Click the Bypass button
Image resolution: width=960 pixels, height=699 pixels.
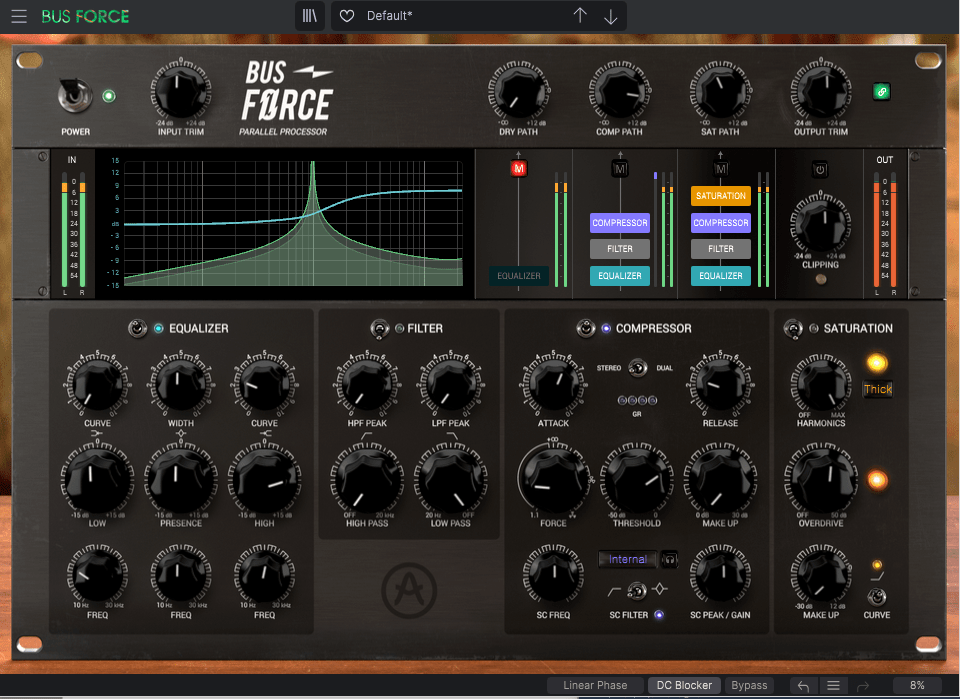749,685
